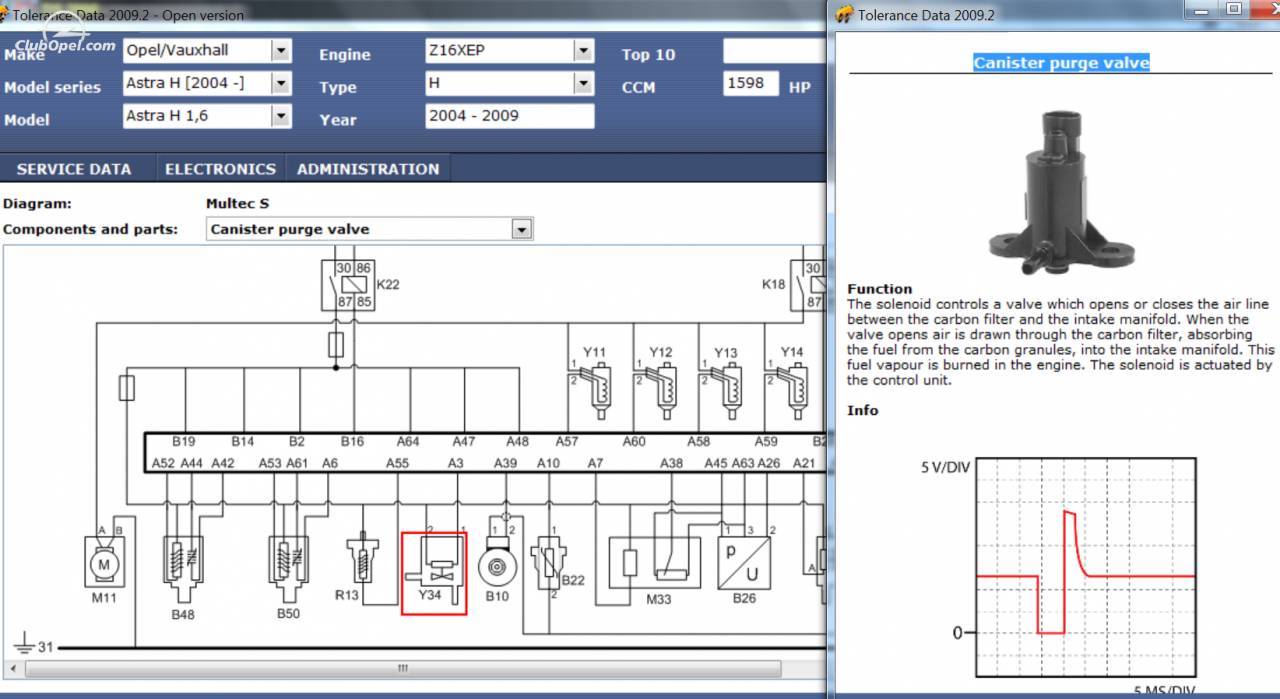The image size is (1280, 699).
Task: Click the Info heading in info window
Action: click(x=863, y=410)
